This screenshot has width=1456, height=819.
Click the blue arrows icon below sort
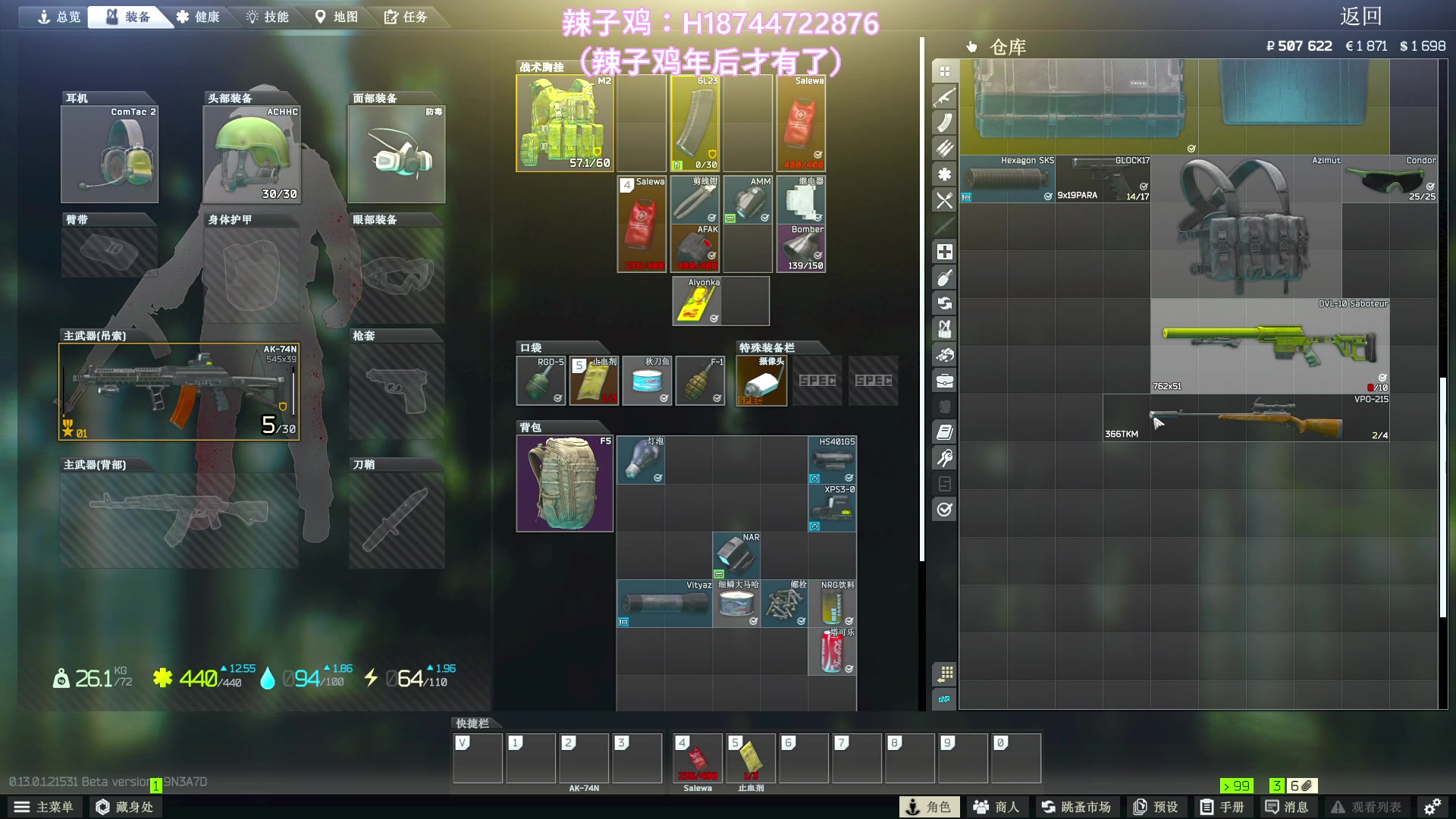(945, 699)
